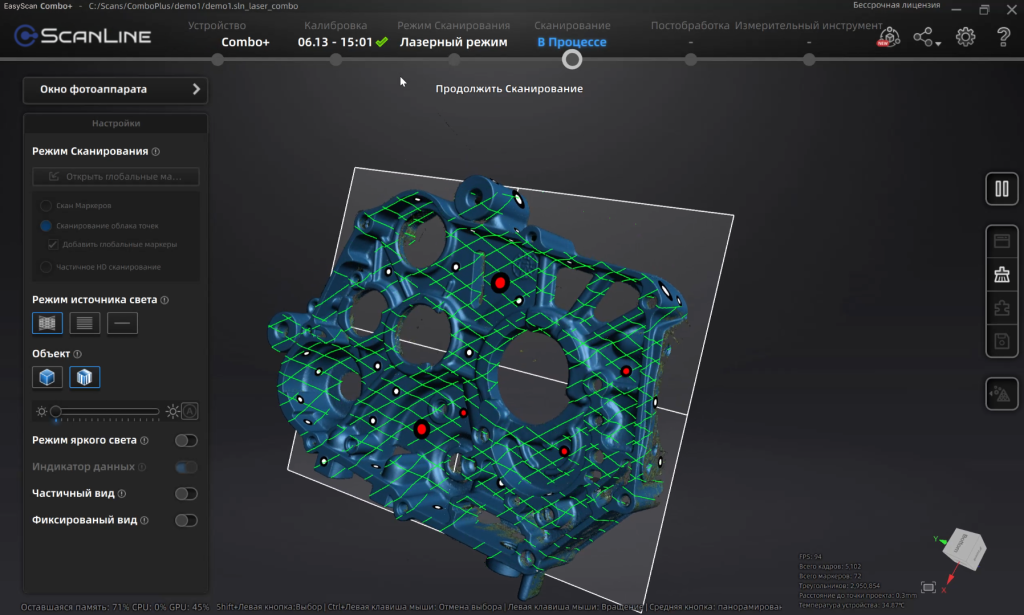Turn on the Фиксированый вид switch
The image size is (1024, 615).
tap(186, 520)
